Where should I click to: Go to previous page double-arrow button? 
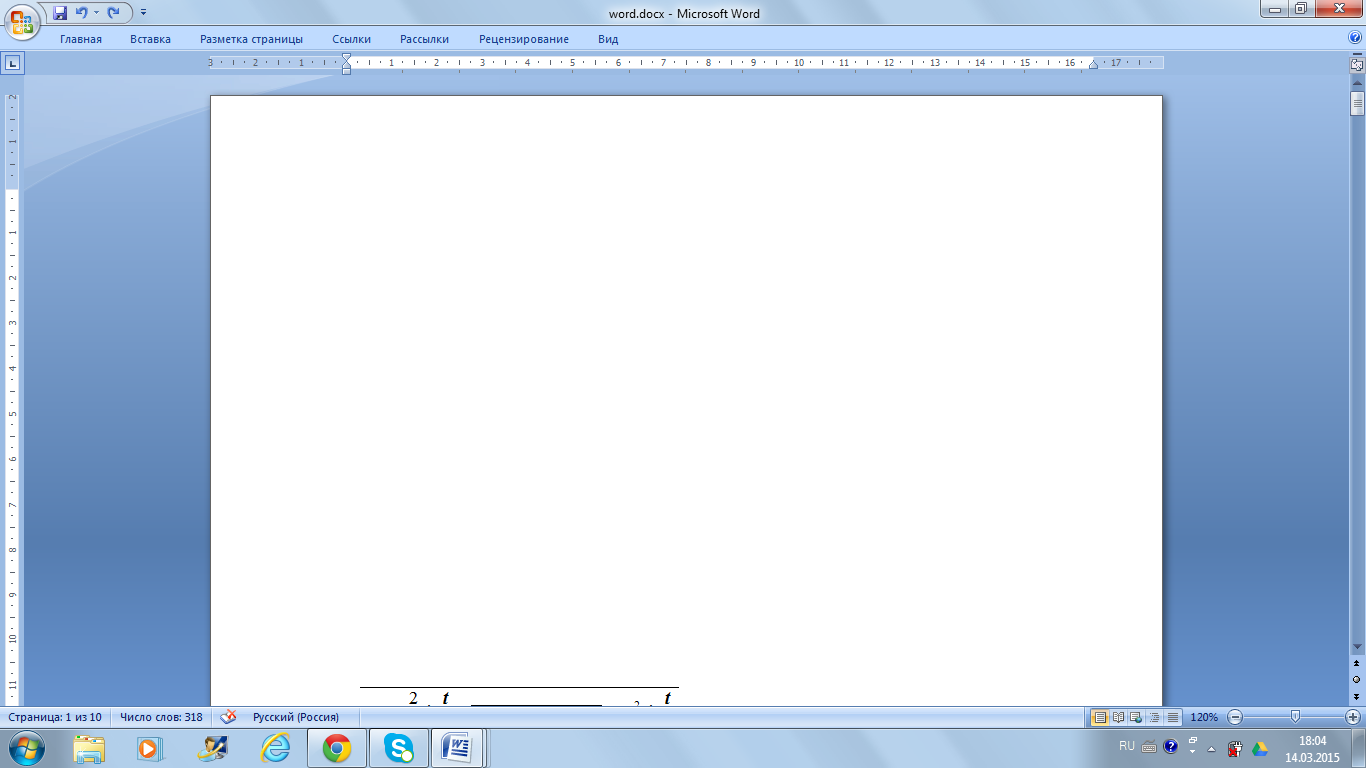coord(1357,663)
